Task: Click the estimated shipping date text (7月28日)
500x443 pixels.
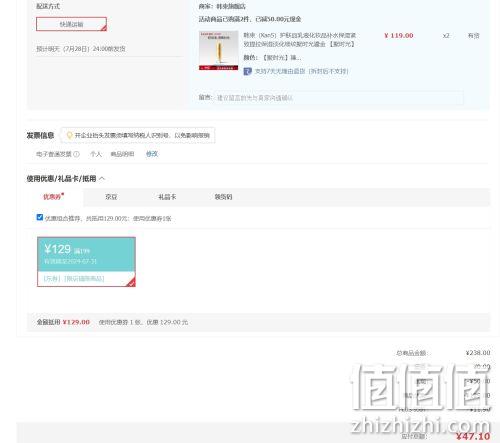Action: [81, 49]
